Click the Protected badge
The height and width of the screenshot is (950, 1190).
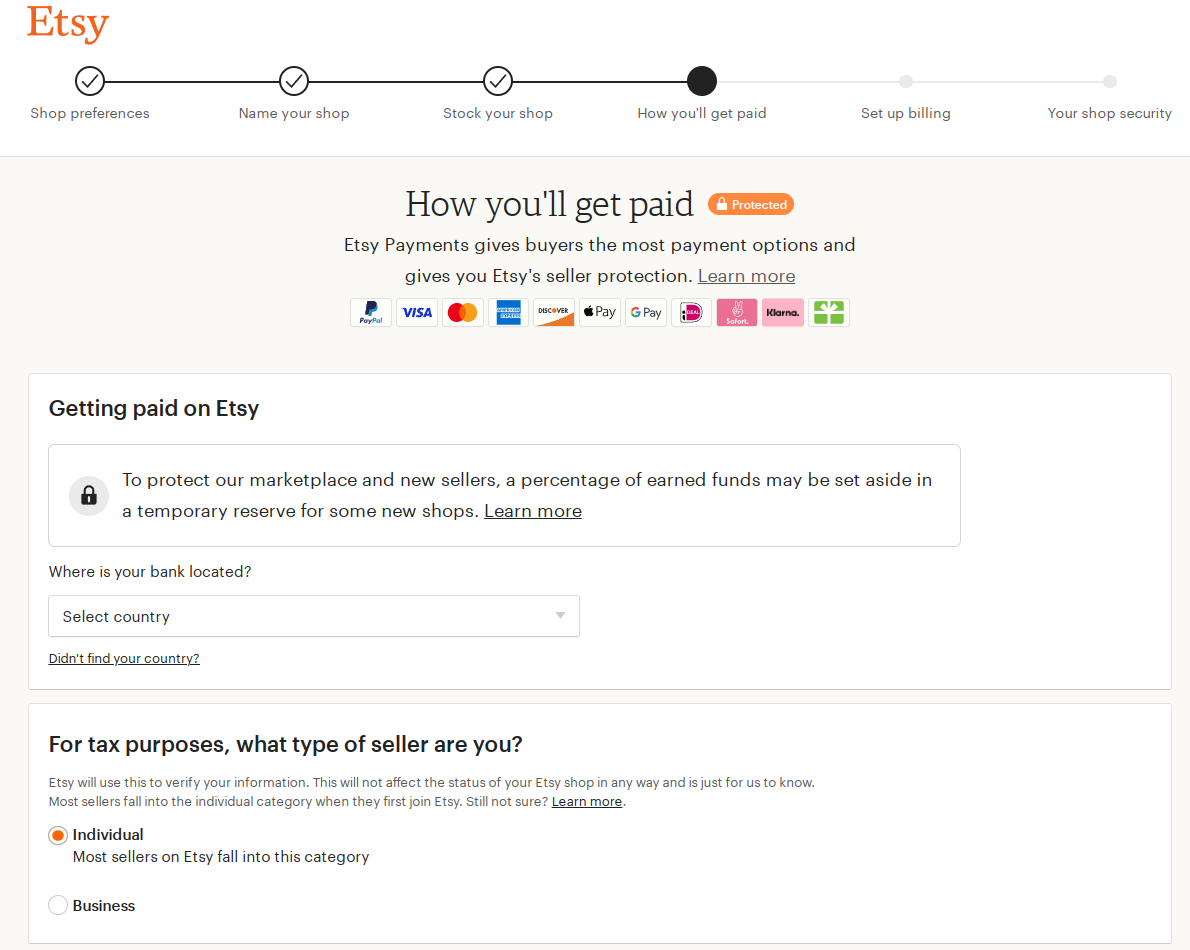[751, 204]
